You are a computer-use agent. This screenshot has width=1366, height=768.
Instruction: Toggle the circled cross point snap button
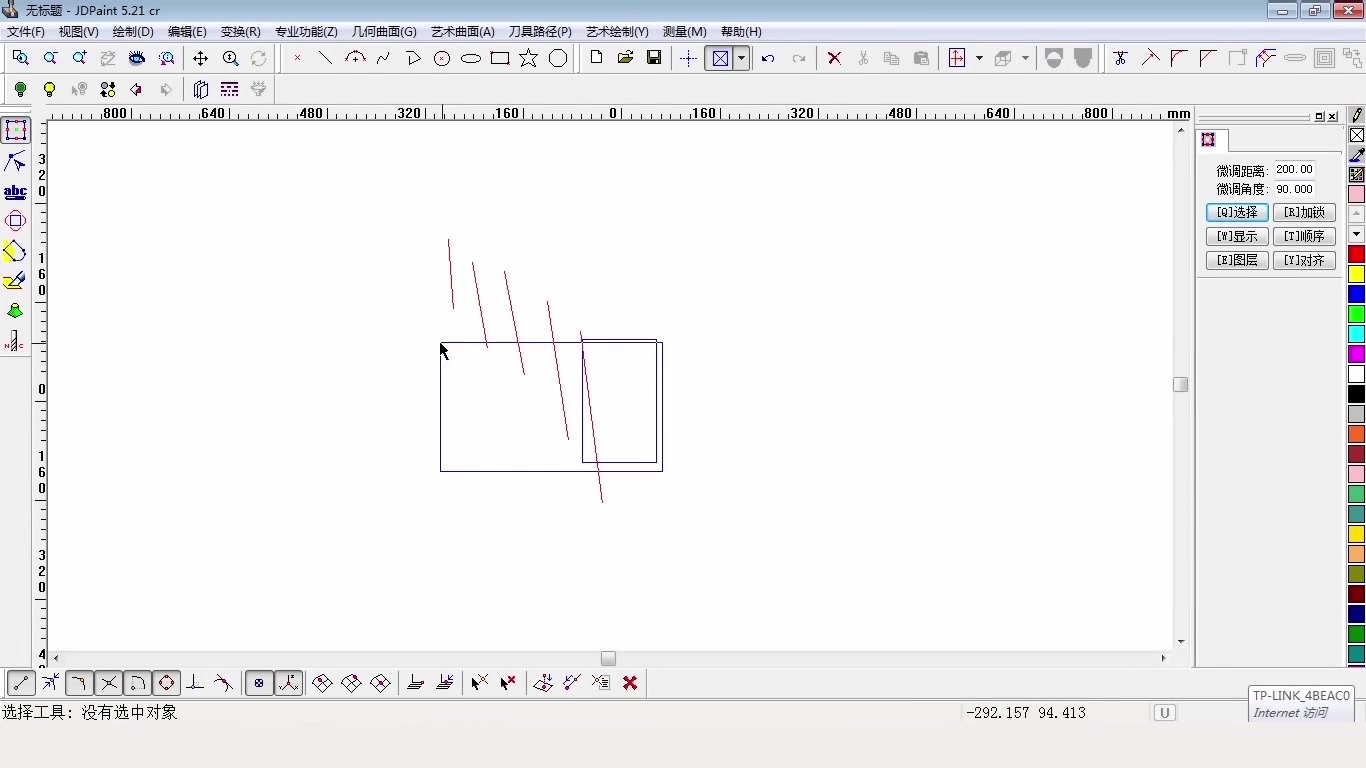[259, 683]
